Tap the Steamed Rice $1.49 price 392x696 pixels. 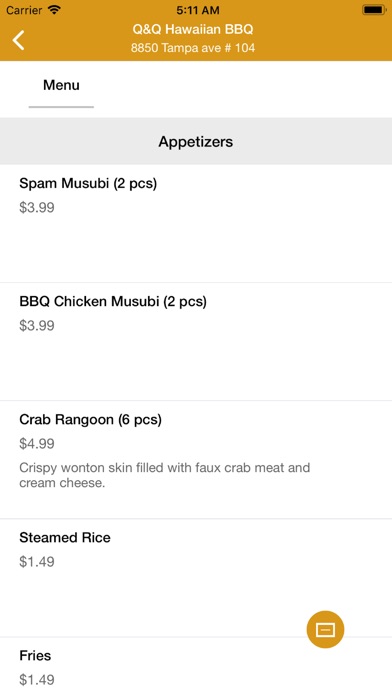[x=37, y=562]
